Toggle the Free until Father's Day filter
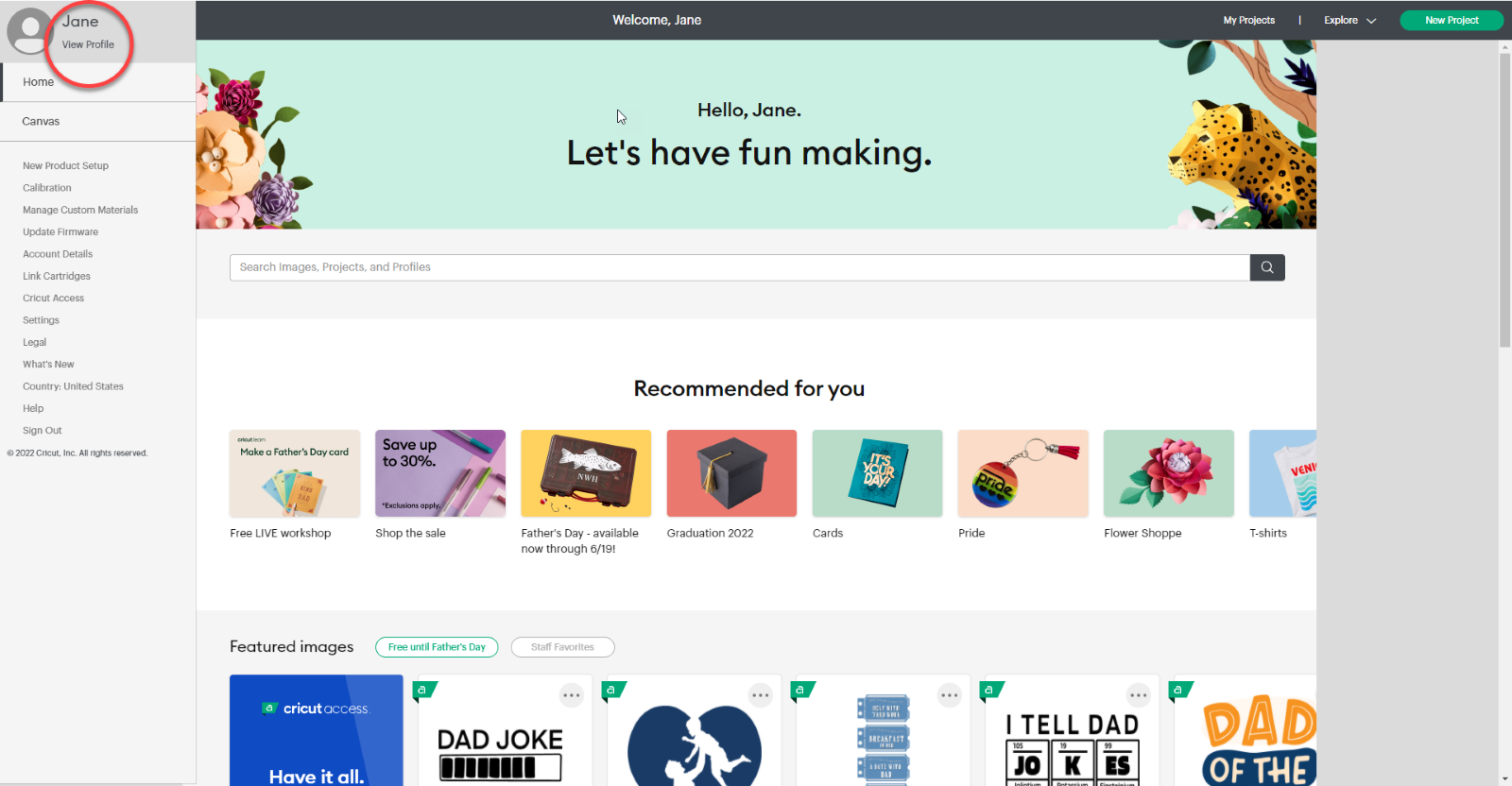1512x786 pixels. [x=437, y=647]
